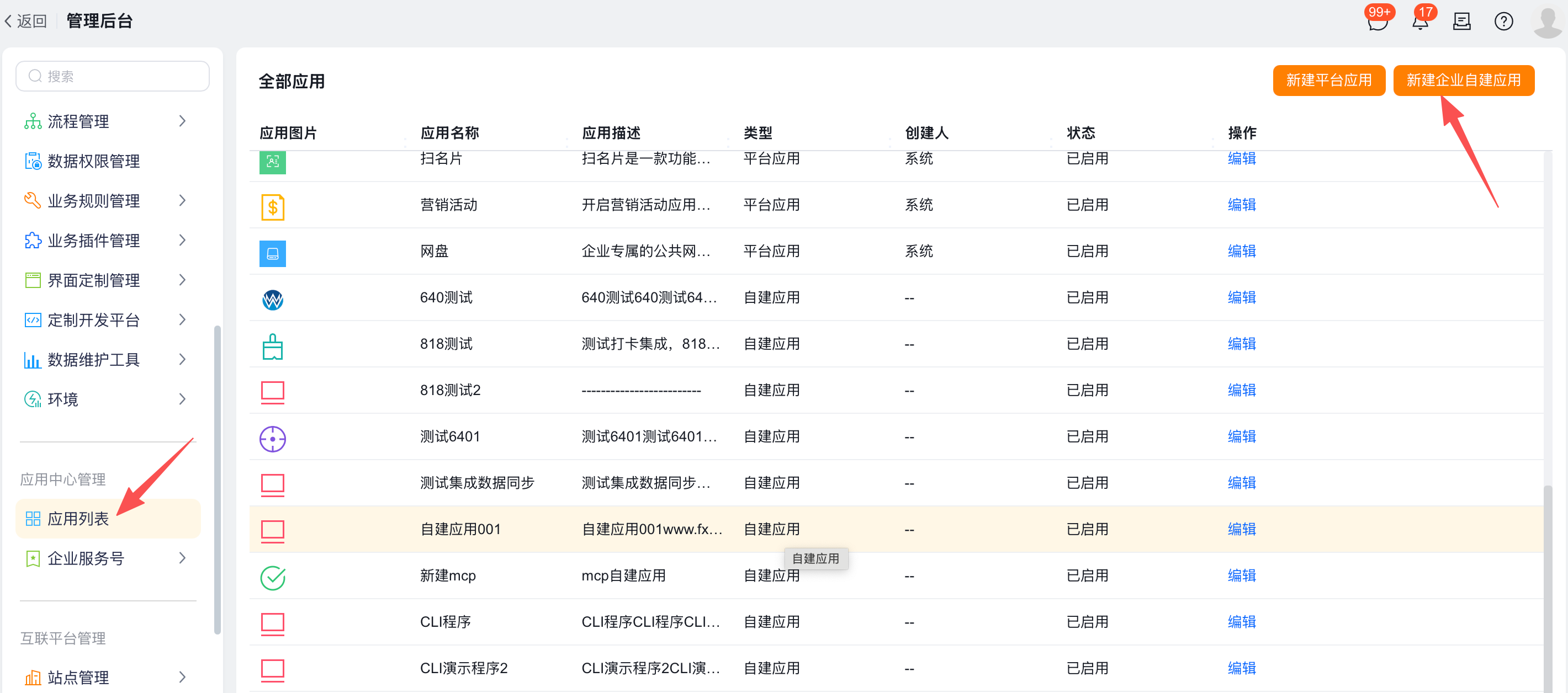Image resolution: width=1568 pixels, height=693 pixels.
Task: Expand the 流程管理 menu chevron
Action: point(182,121)
